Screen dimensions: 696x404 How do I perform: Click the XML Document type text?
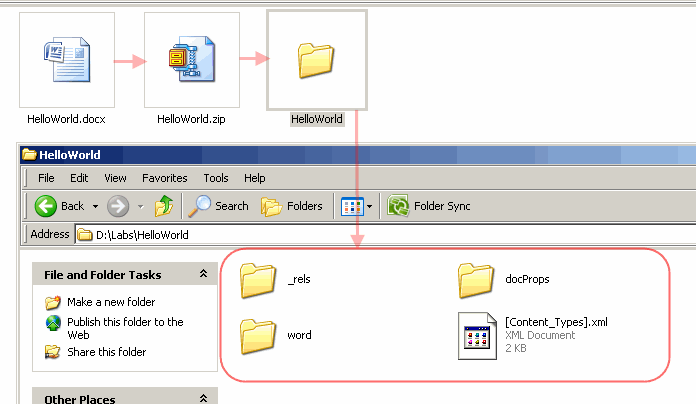coord(540,335)
